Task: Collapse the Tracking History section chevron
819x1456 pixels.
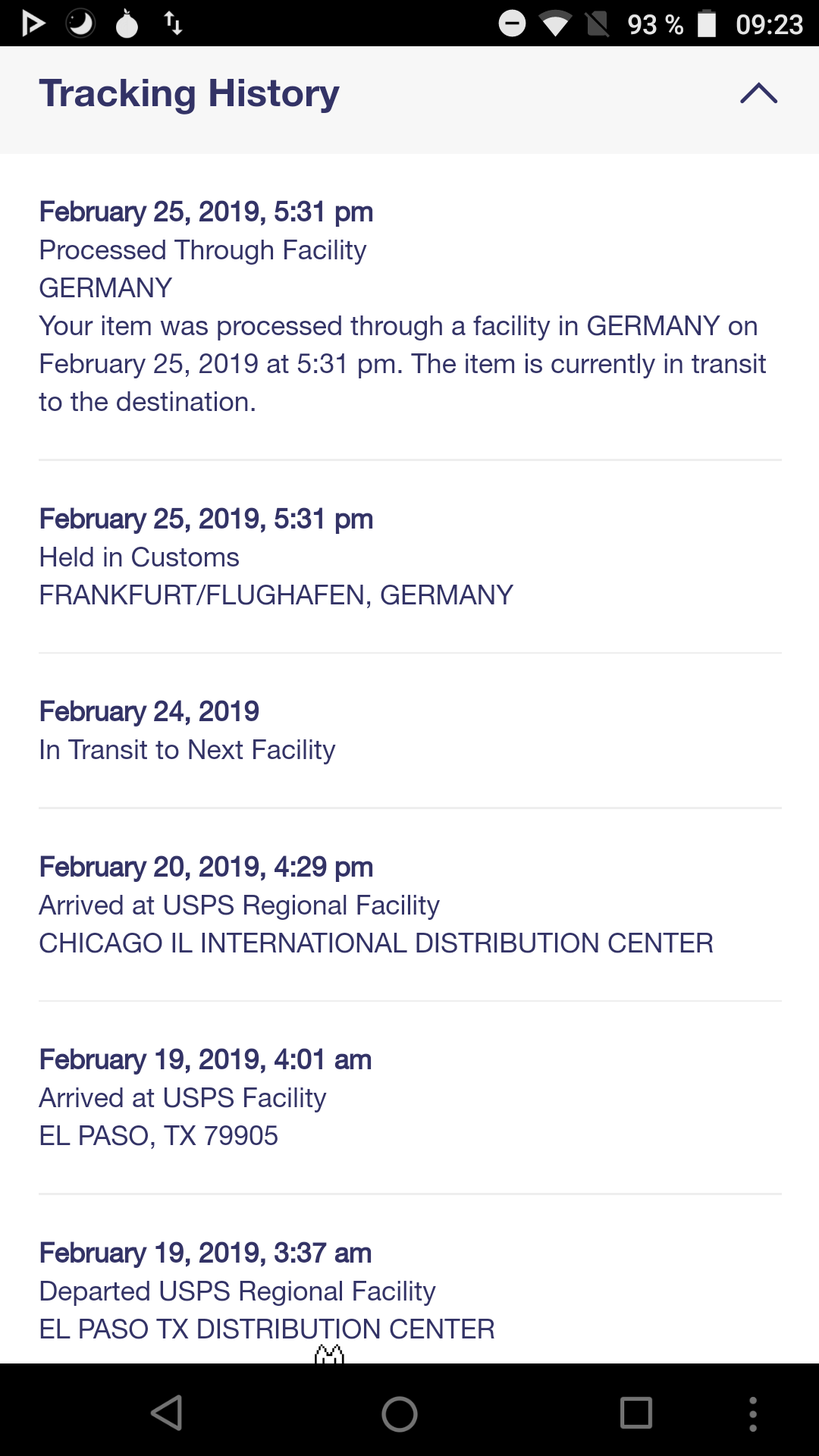Action: point(758,94)
